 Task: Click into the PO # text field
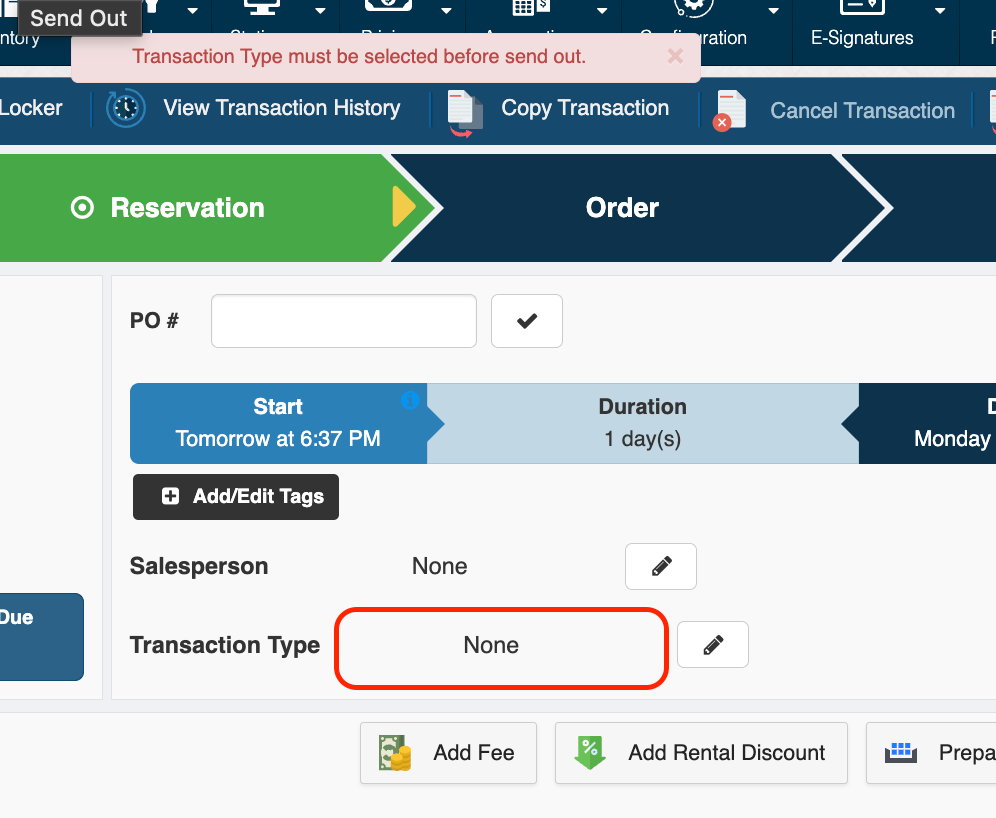[343, 321]
